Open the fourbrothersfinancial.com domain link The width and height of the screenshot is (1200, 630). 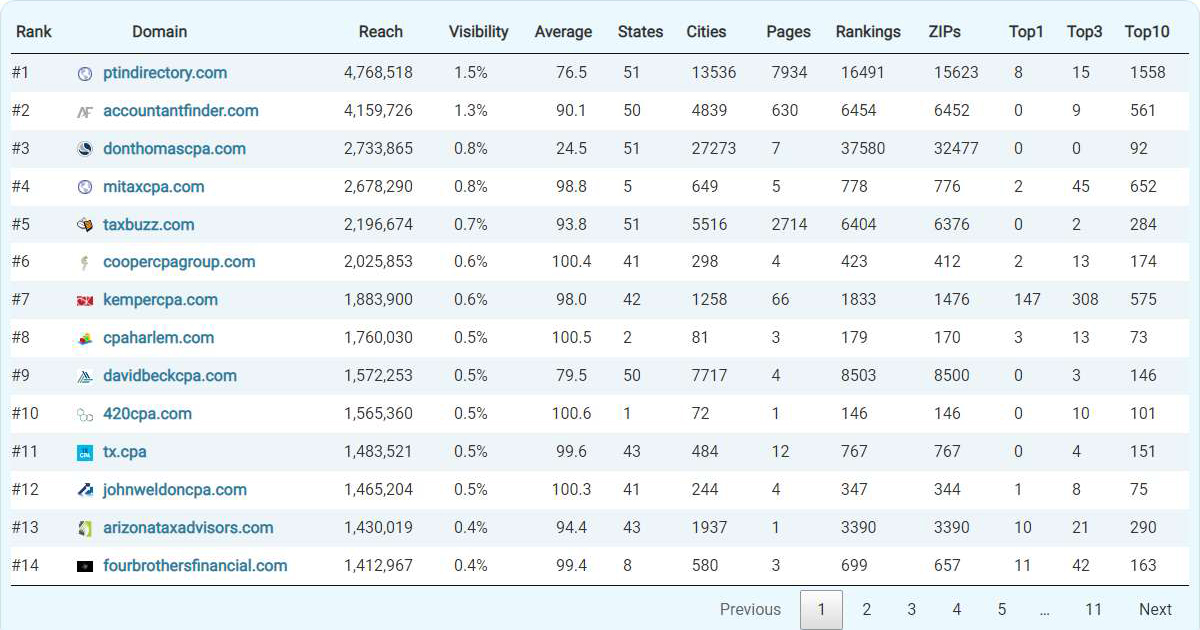tap(195, 566)
